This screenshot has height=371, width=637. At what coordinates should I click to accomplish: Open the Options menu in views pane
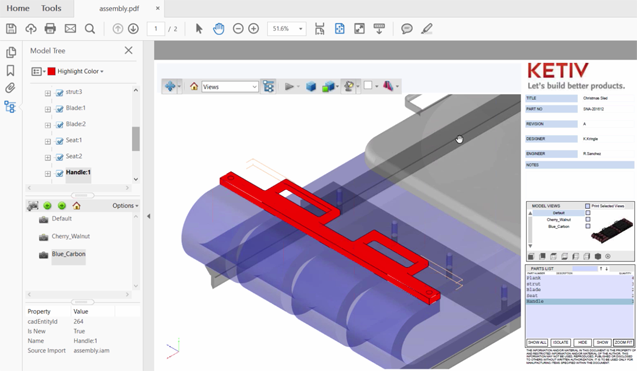(125, 206)
